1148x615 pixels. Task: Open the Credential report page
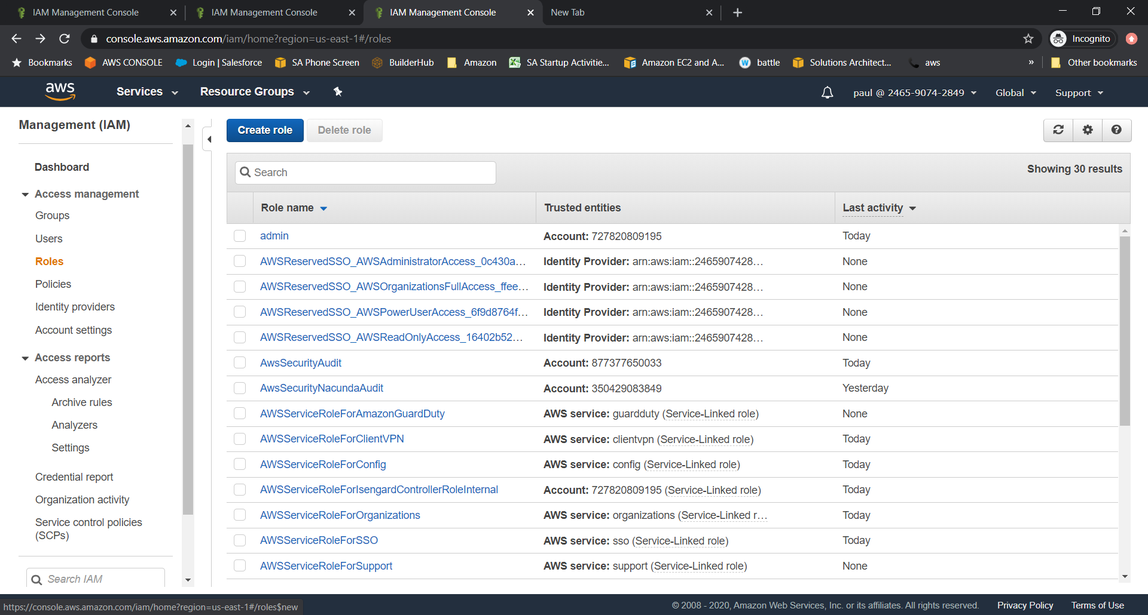(74, 477)
